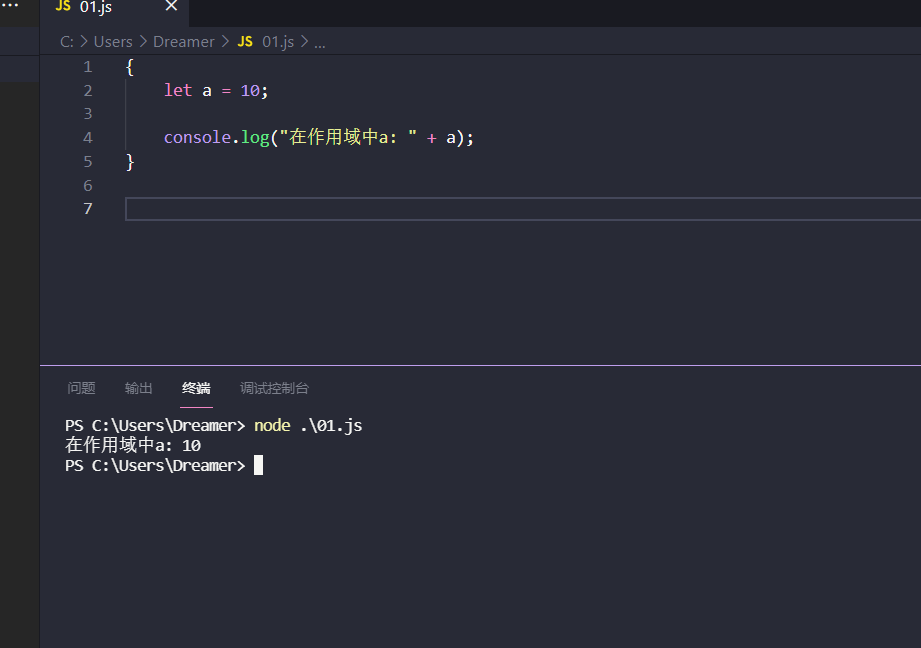Expand the Users breadcrumb folder
Image resolution: width=921 pixels, height=648 pixels.
113,41
